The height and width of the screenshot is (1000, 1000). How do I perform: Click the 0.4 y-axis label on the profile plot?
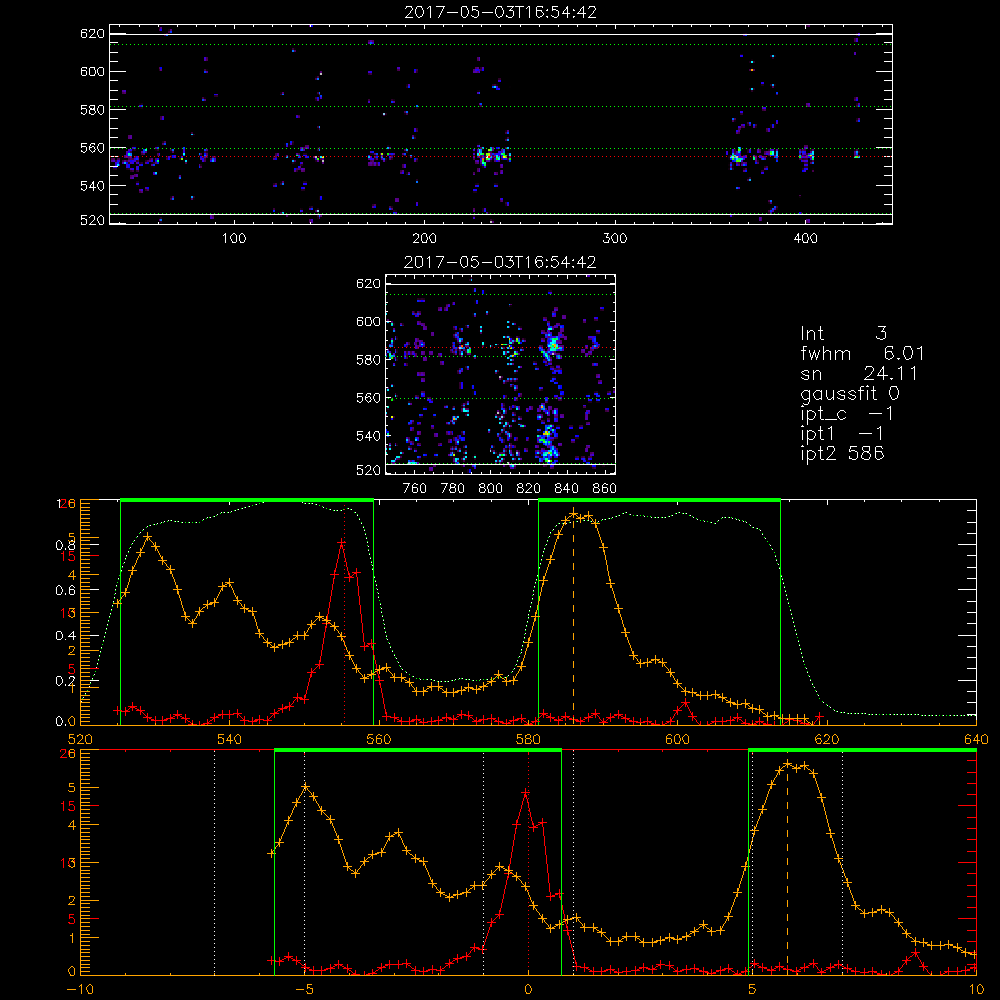coord(66,636)
